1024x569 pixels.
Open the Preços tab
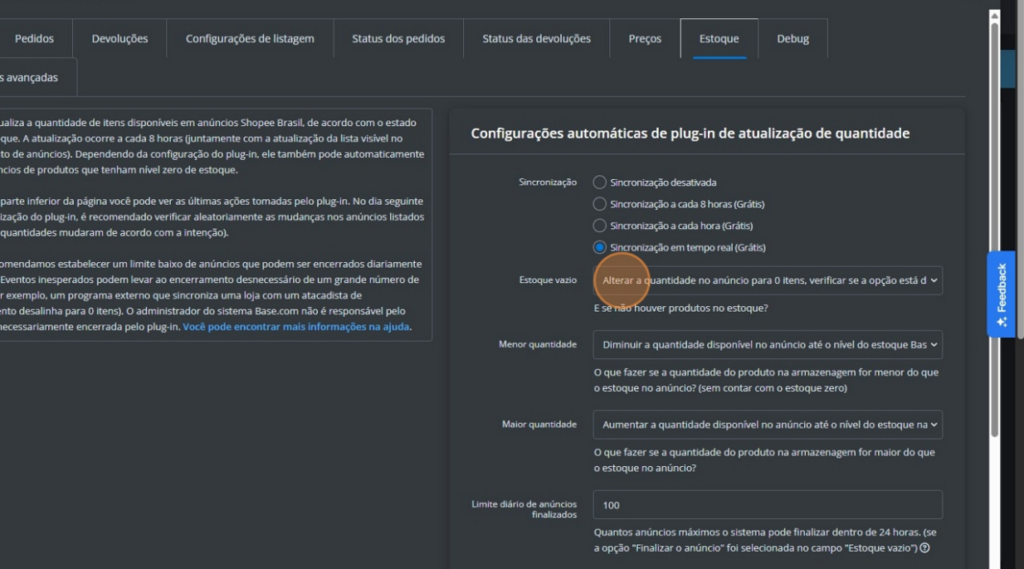(645, 39)
